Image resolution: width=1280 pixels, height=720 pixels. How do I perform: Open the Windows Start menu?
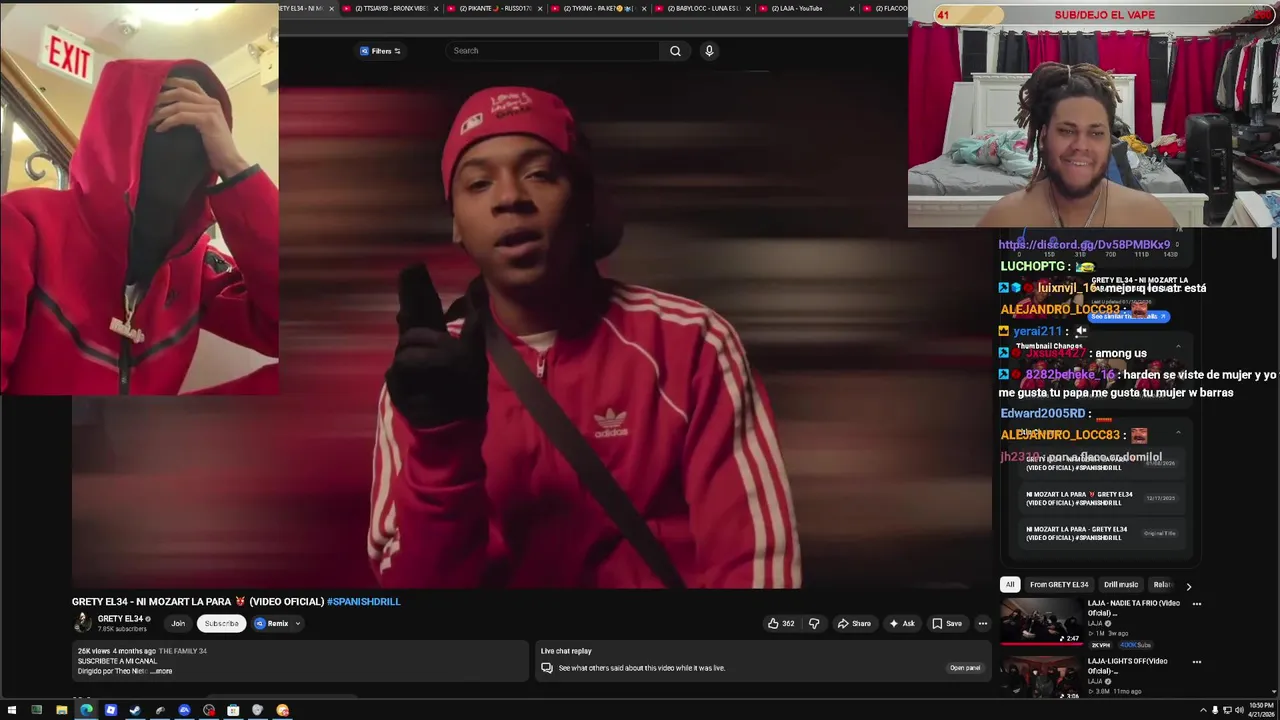12,710
